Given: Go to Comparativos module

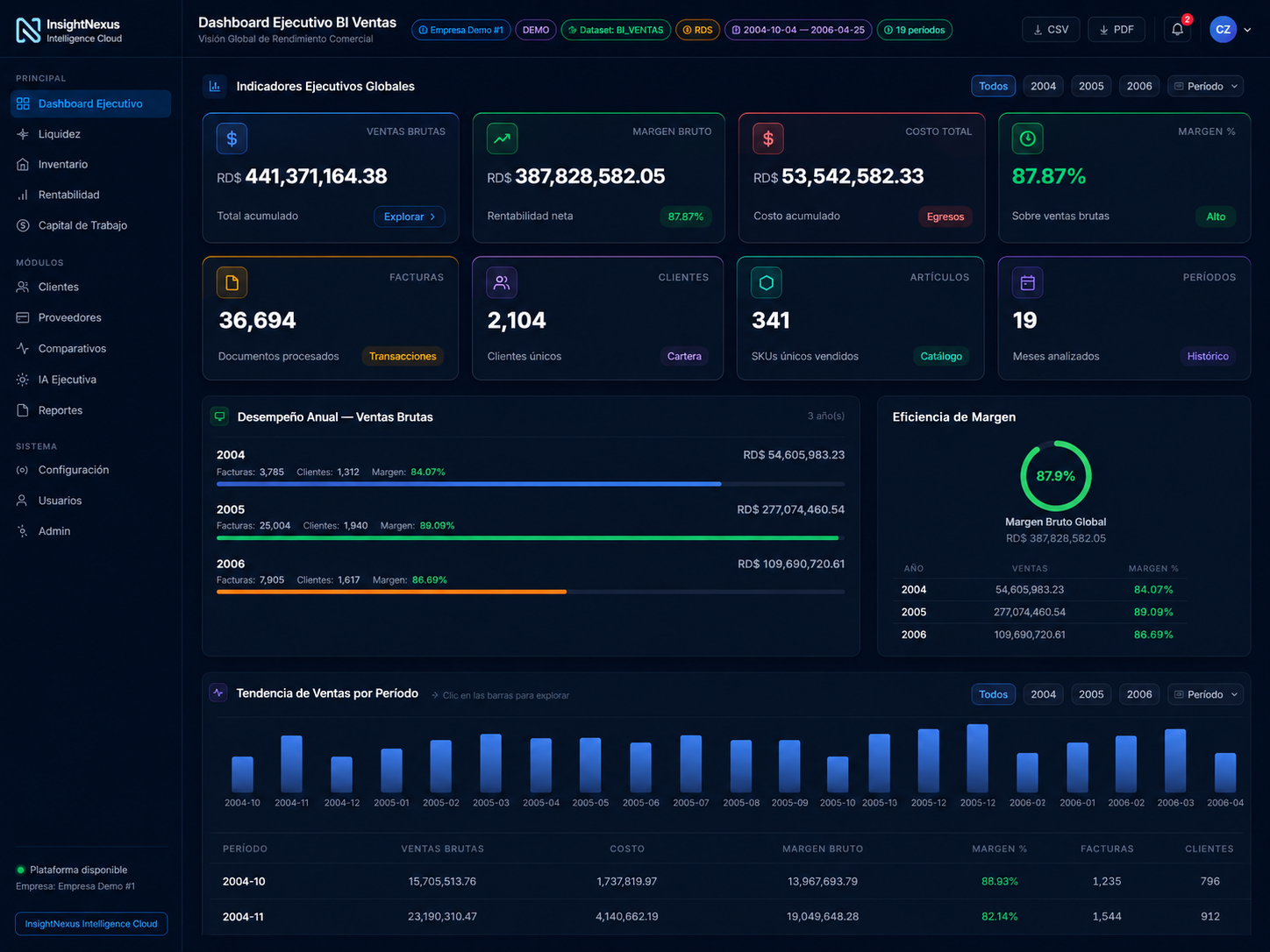Looking at the screenshot, I should [x=91, y=348].
